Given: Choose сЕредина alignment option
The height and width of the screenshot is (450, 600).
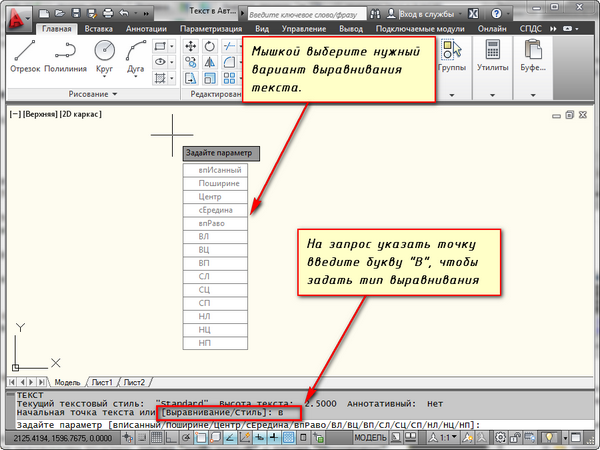Looking at the screenshot, I should pos(215,210).
